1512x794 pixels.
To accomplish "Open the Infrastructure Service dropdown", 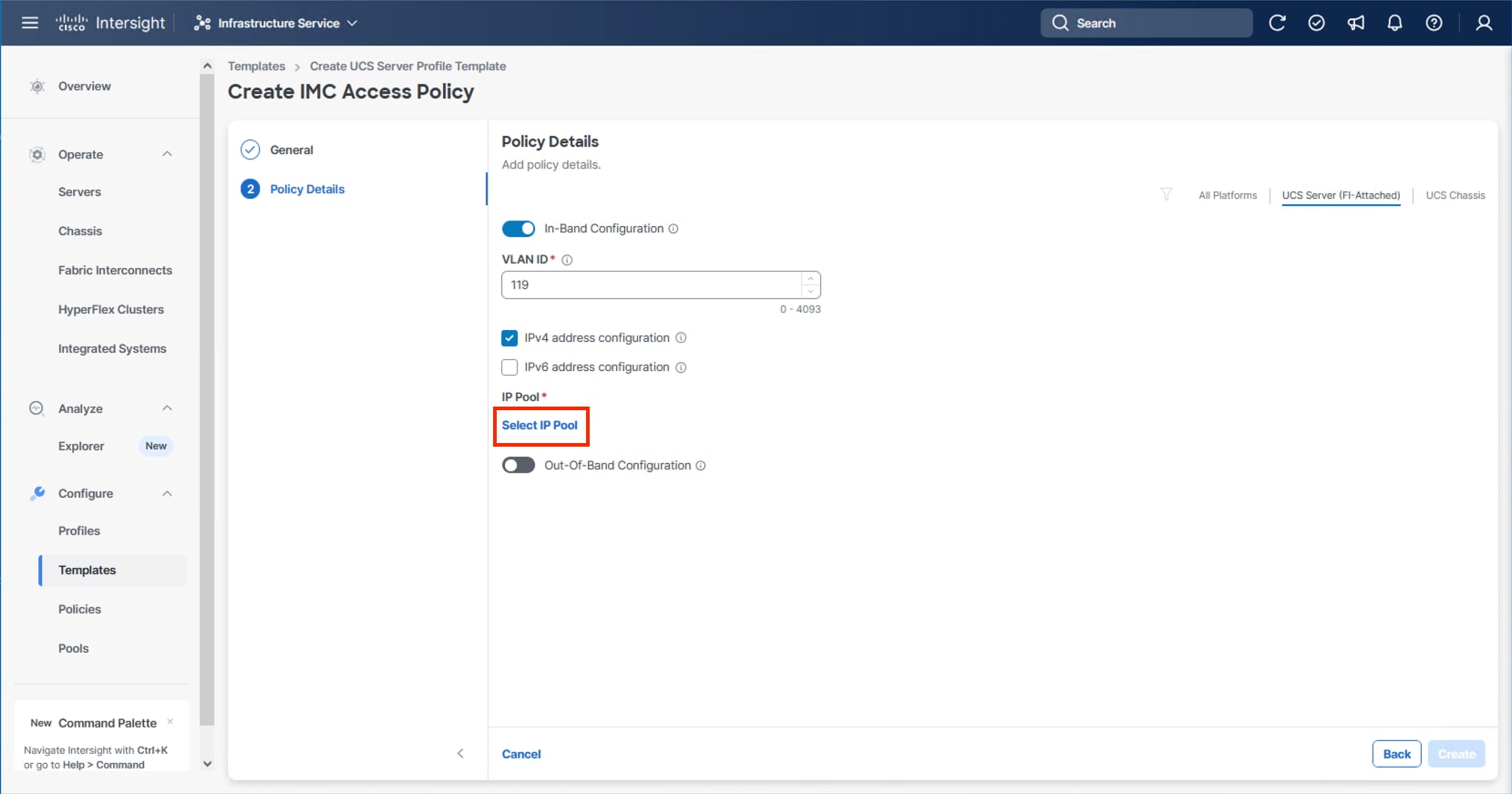I will click(276, 23).
